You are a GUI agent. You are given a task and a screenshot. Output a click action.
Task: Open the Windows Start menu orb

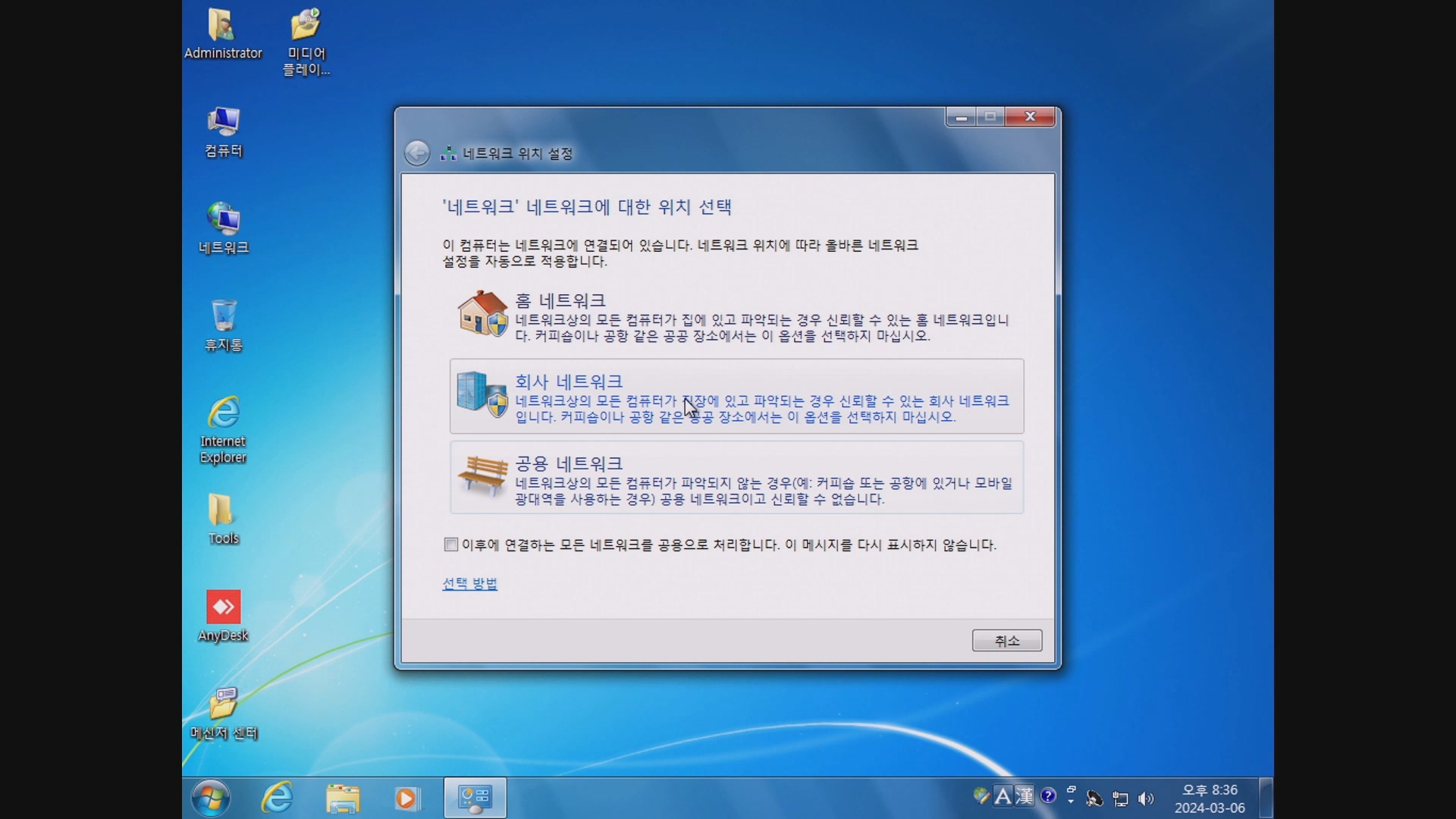[x=210, y=798]
